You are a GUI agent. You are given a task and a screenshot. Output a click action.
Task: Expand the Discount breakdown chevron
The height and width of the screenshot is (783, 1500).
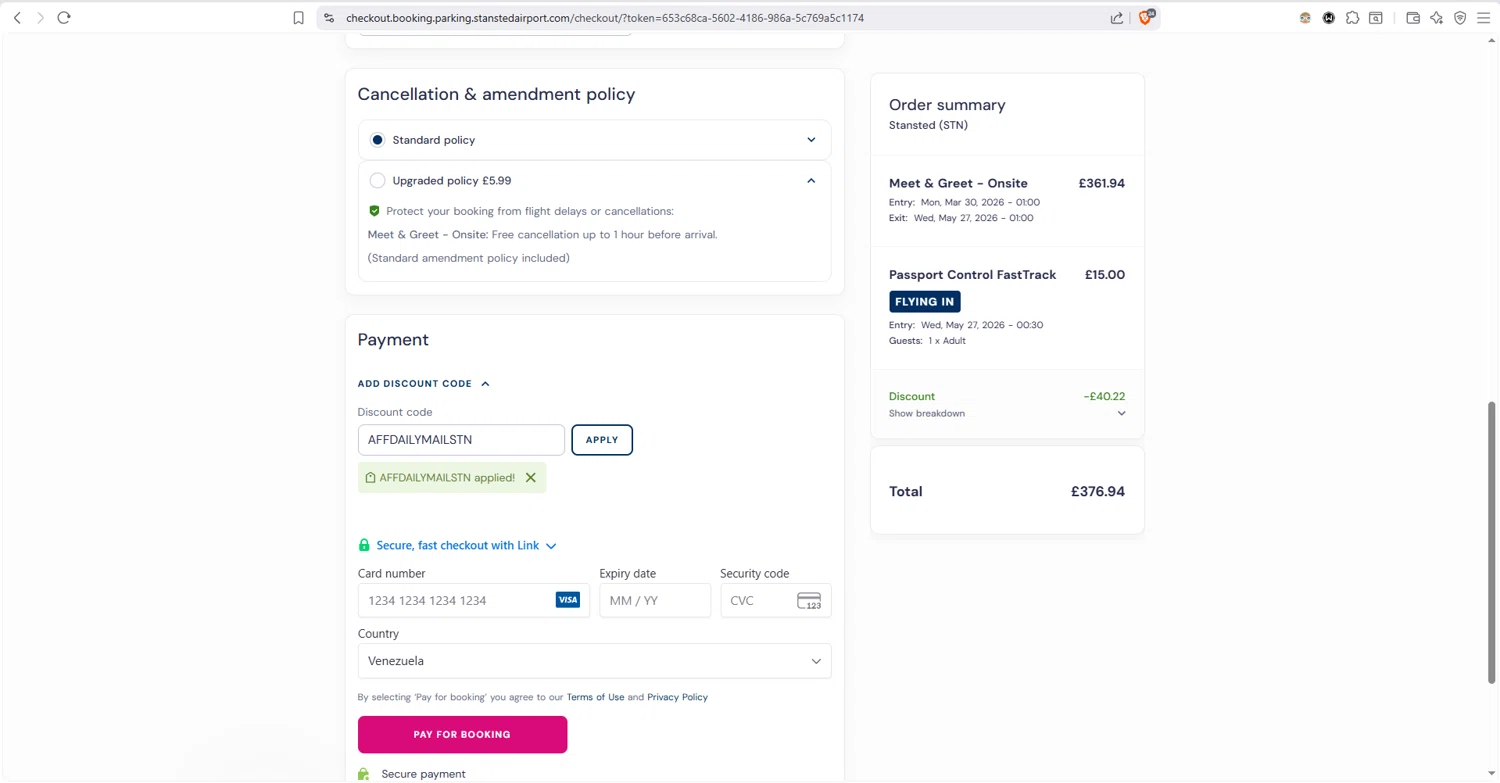[x=1121, y=413]
